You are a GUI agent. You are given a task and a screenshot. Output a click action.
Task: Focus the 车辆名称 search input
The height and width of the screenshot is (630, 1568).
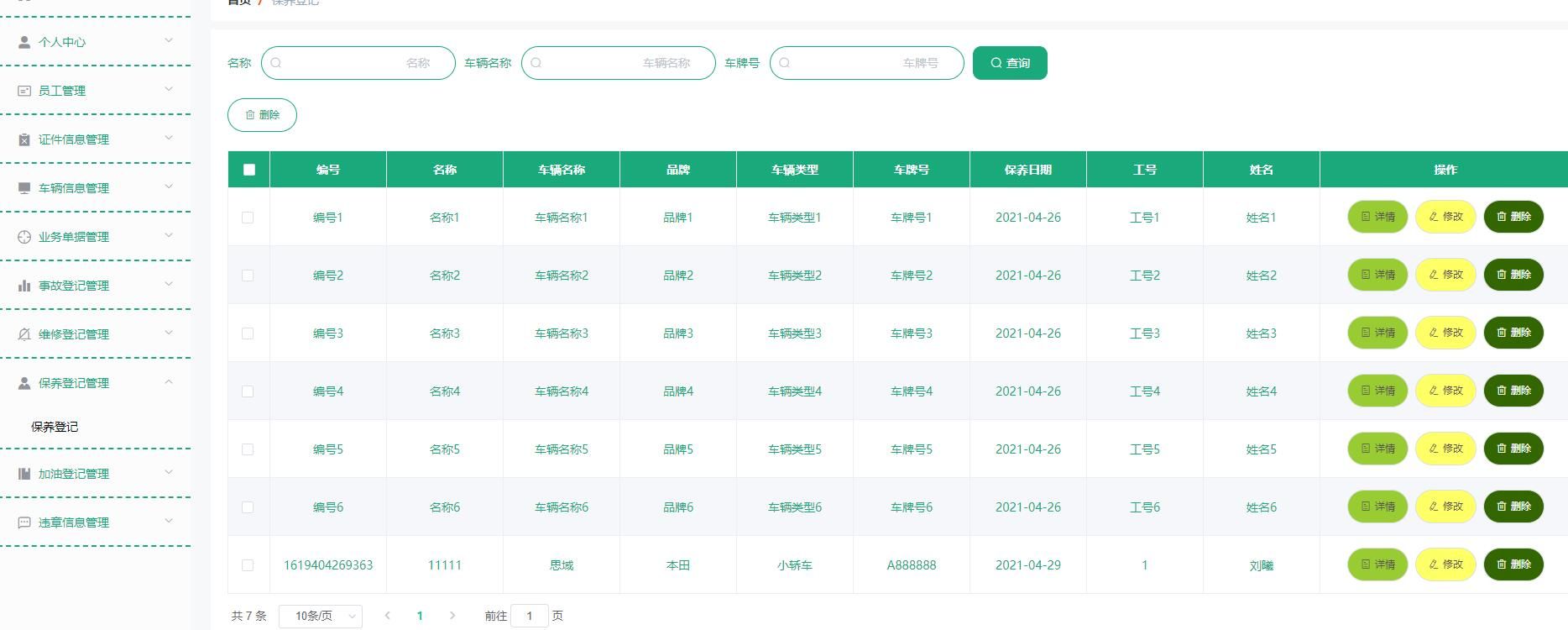(619, 63)
